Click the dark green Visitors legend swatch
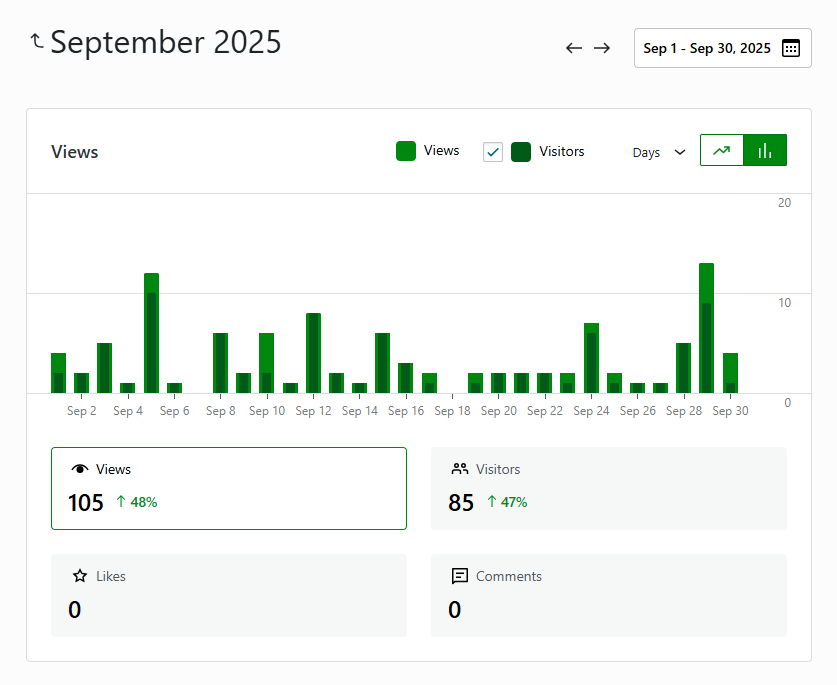The height and width of the screenshot is (685, 837). click(x=521, y=152)
